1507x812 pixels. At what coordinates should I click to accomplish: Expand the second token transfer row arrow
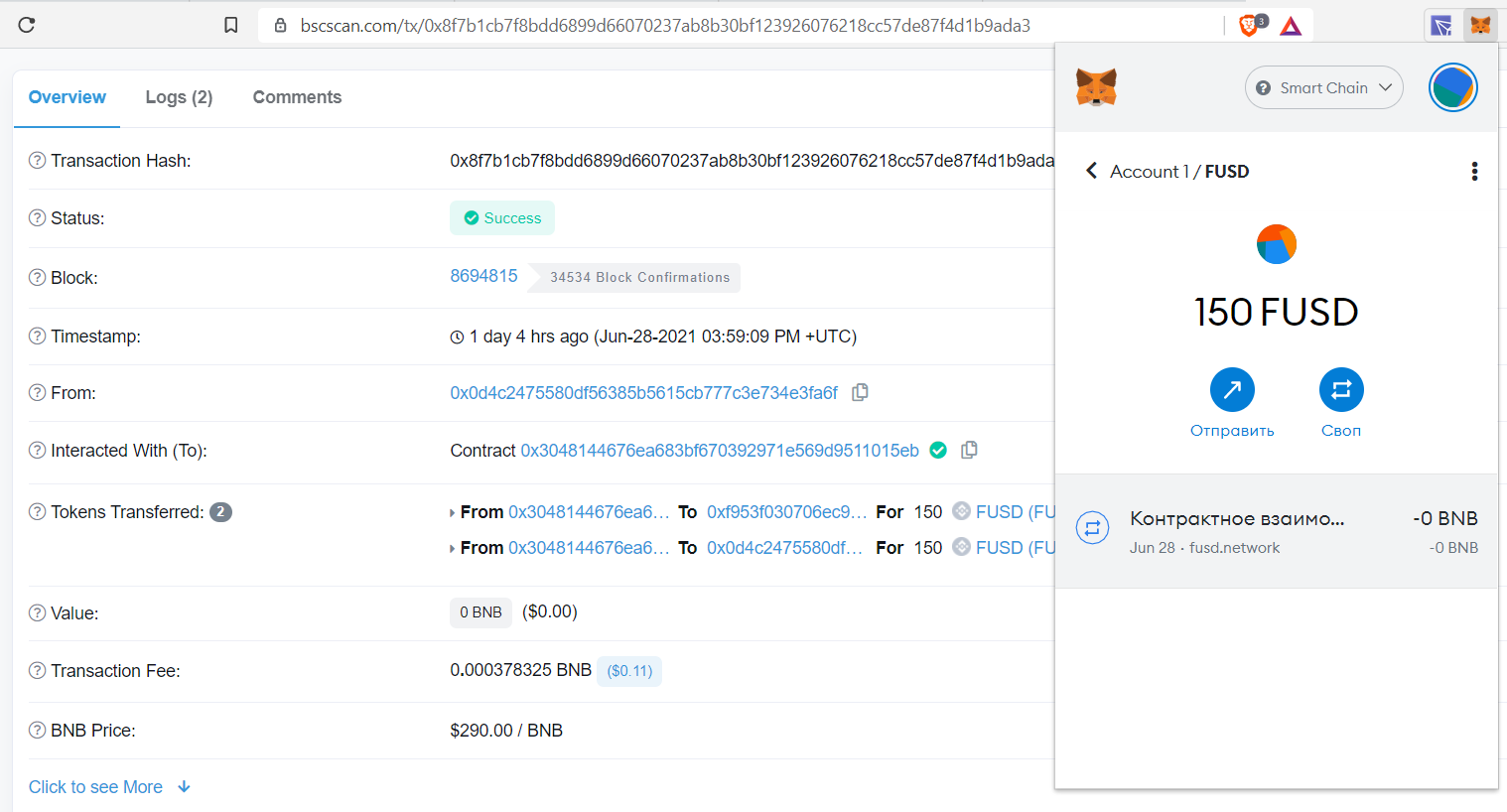(453, 549)
